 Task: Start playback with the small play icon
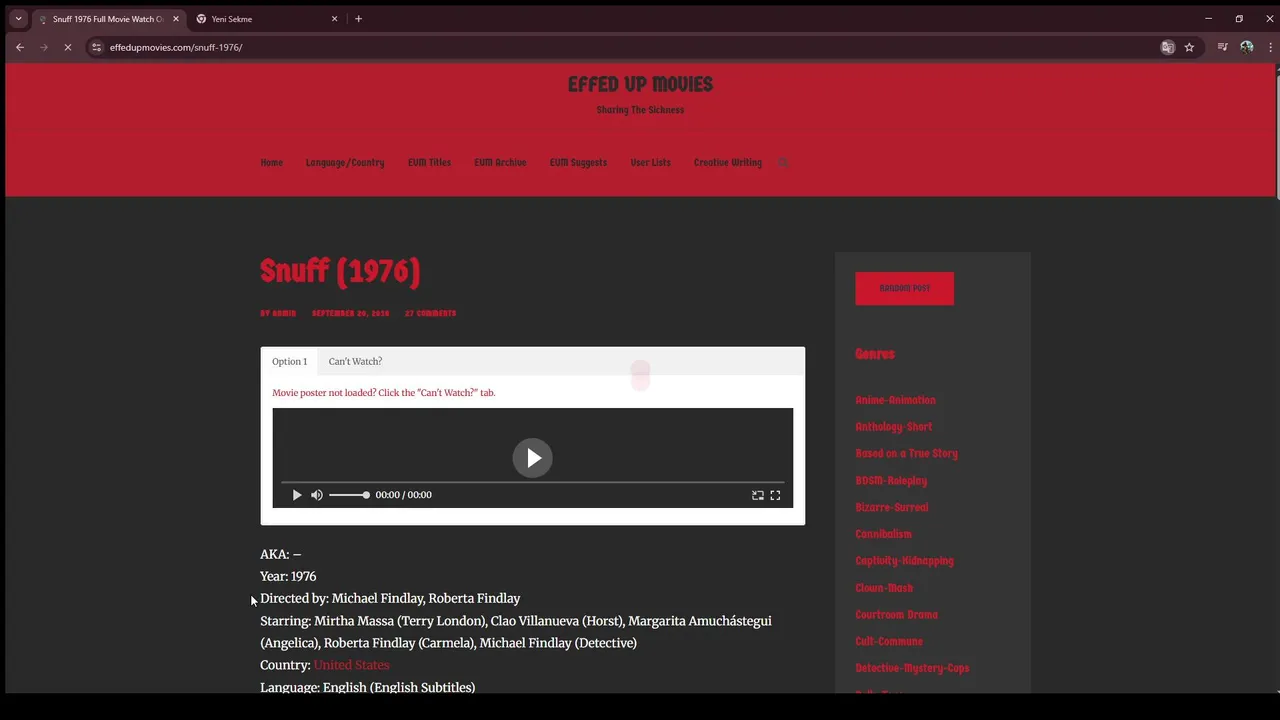click(297, 495)
